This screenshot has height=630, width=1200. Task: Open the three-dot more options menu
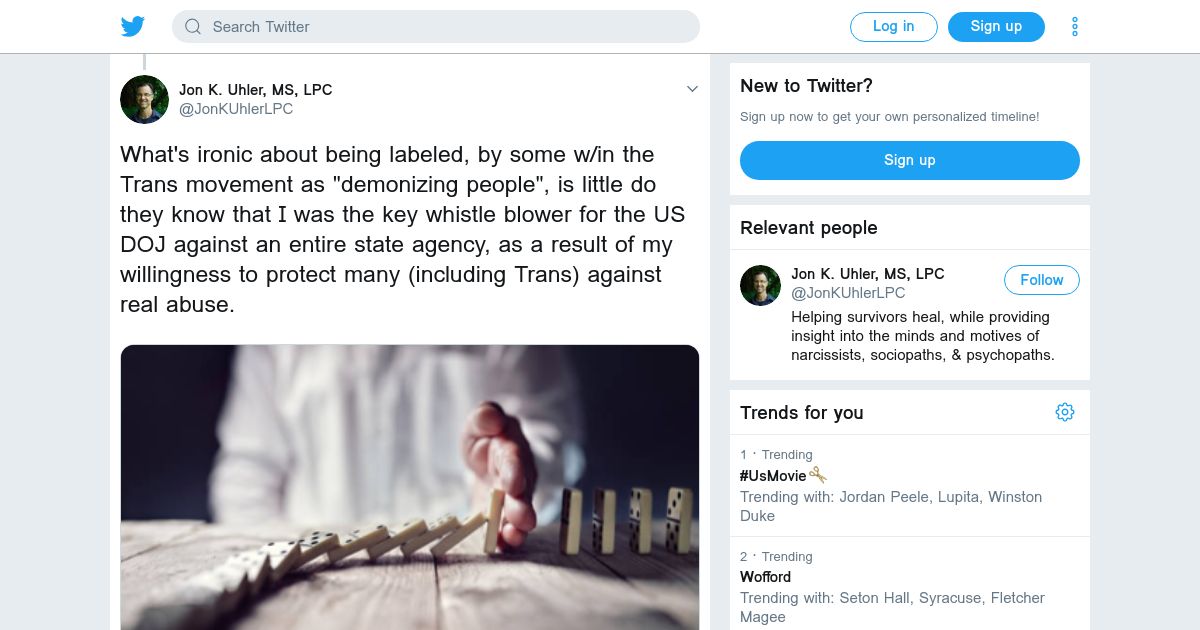click(x=1075, y=27)
